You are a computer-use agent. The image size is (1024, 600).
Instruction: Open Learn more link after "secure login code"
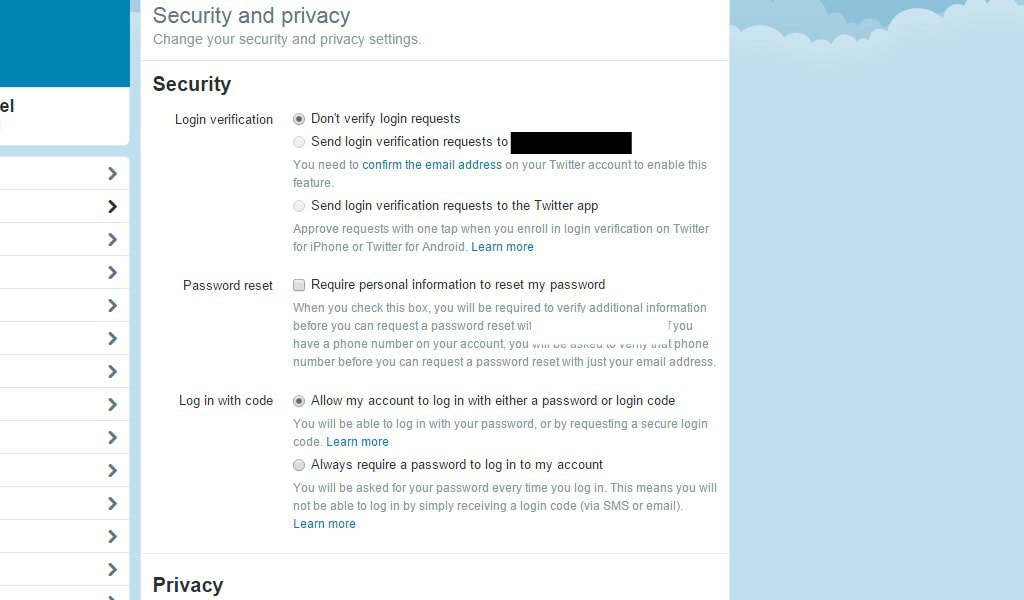pos(357,442)
